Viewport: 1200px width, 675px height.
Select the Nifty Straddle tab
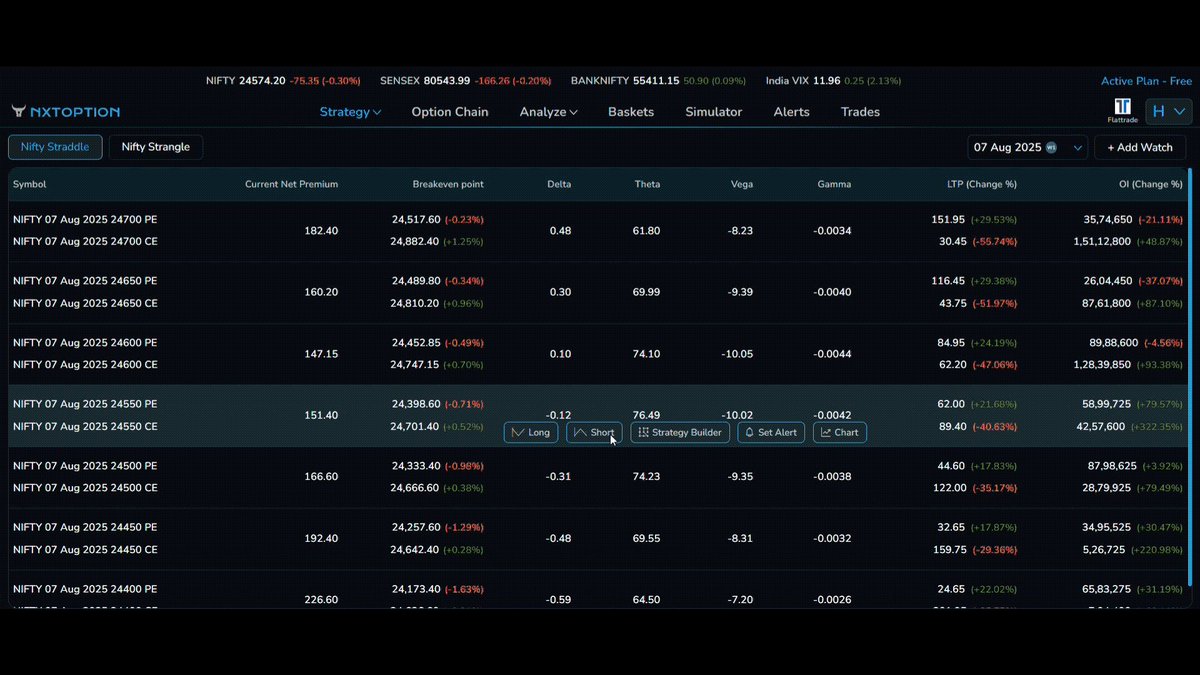click(x=55, y=147)
